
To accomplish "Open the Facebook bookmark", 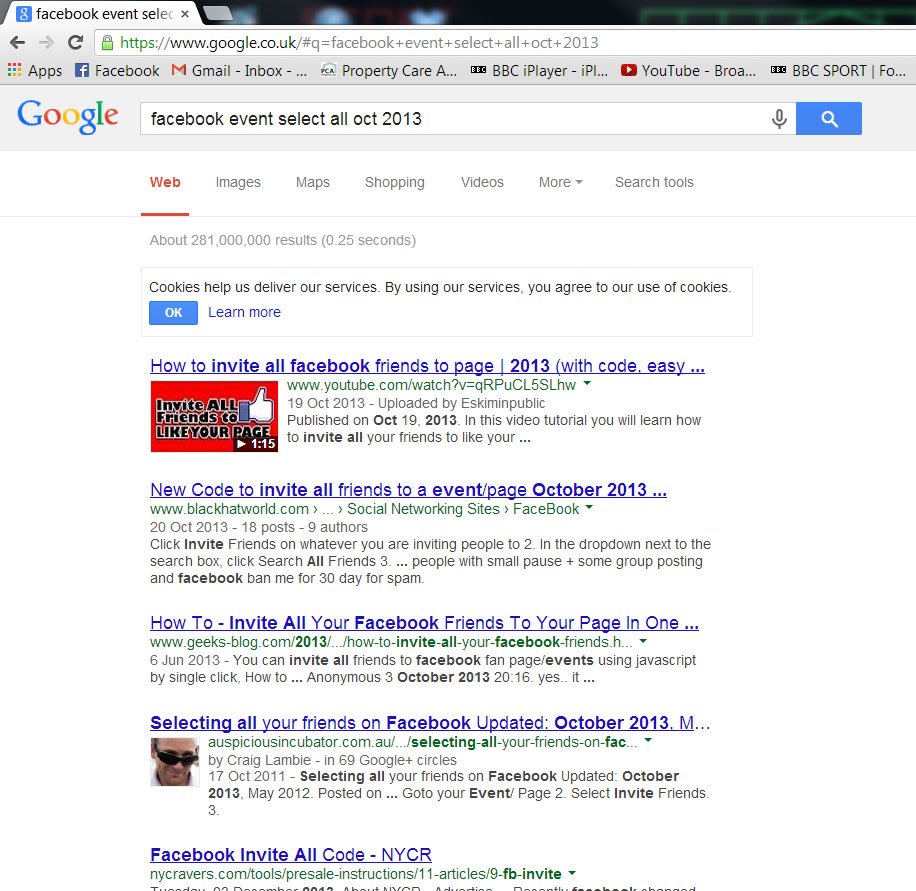I will [x=117, y=71].
